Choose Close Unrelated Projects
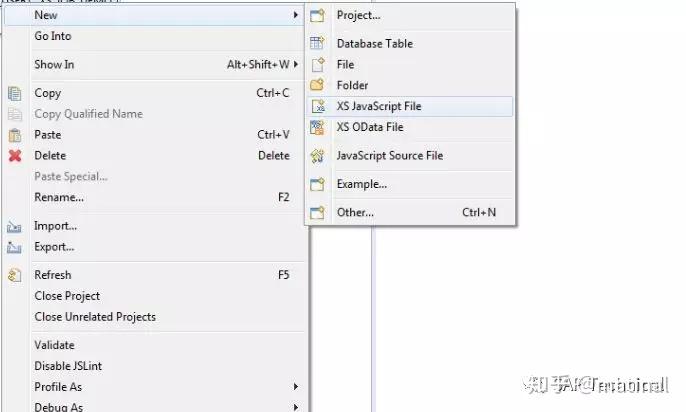 (95, 317)
